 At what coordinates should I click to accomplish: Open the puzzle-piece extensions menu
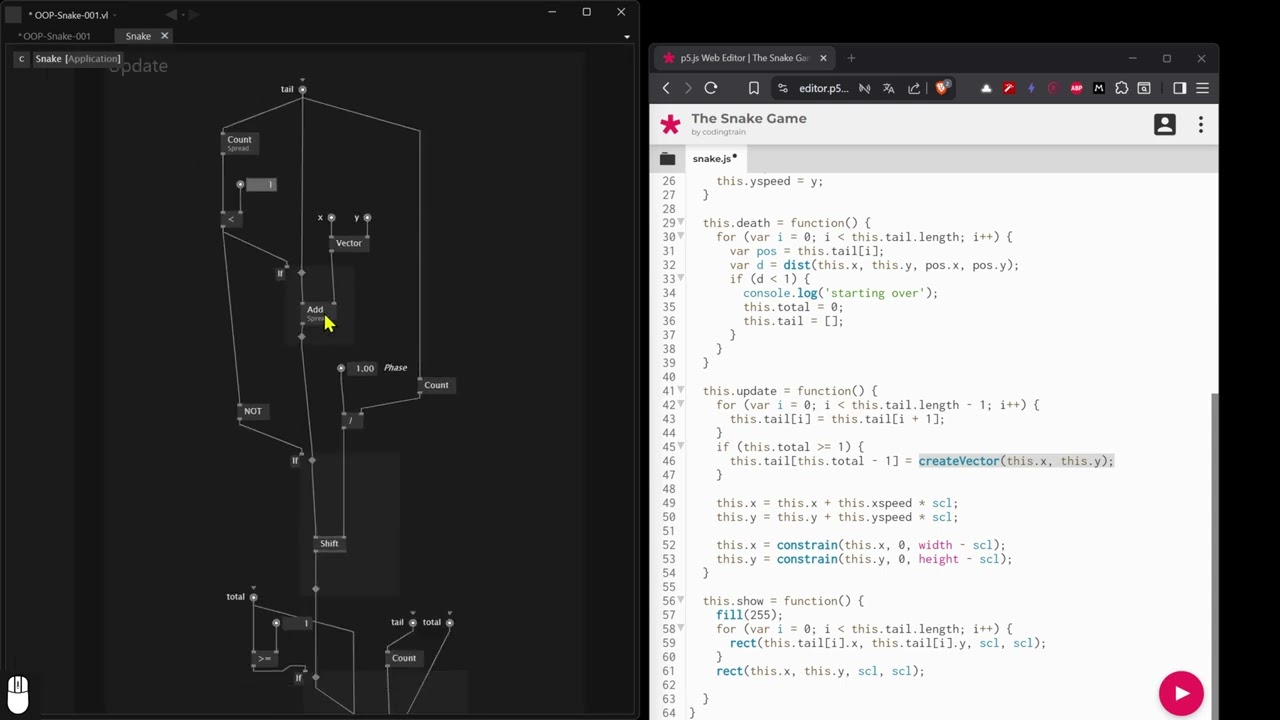click(1122, 88)
